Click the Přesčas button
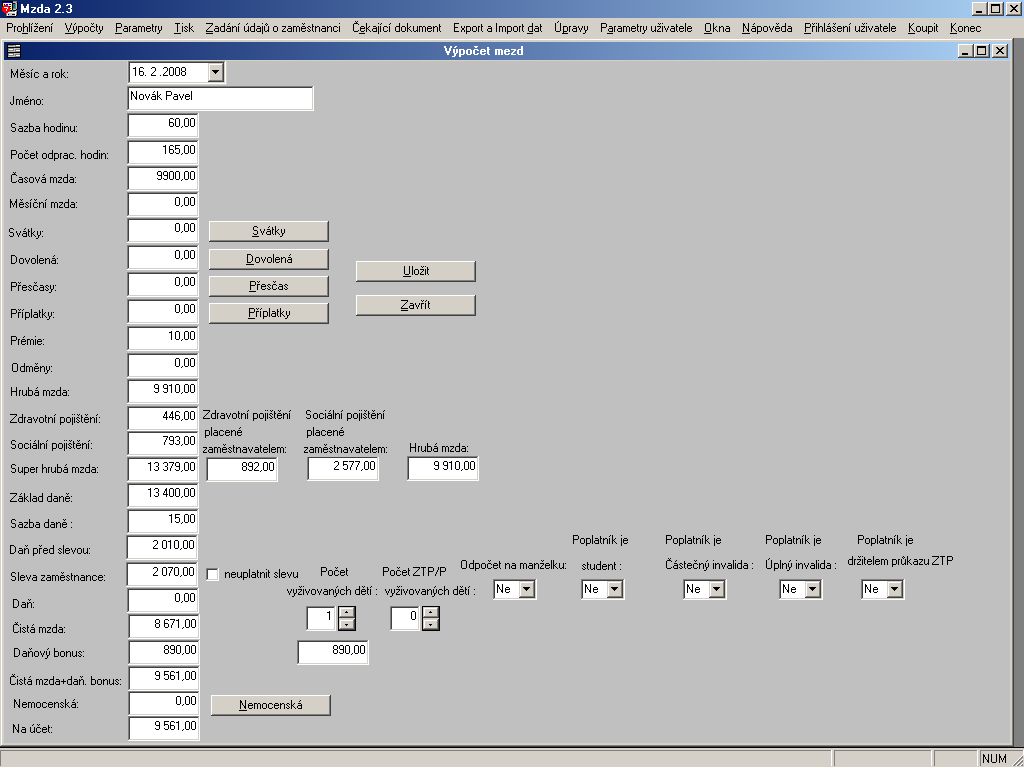The height and width of the screenshot is (768, 1024). coord(268,286)
